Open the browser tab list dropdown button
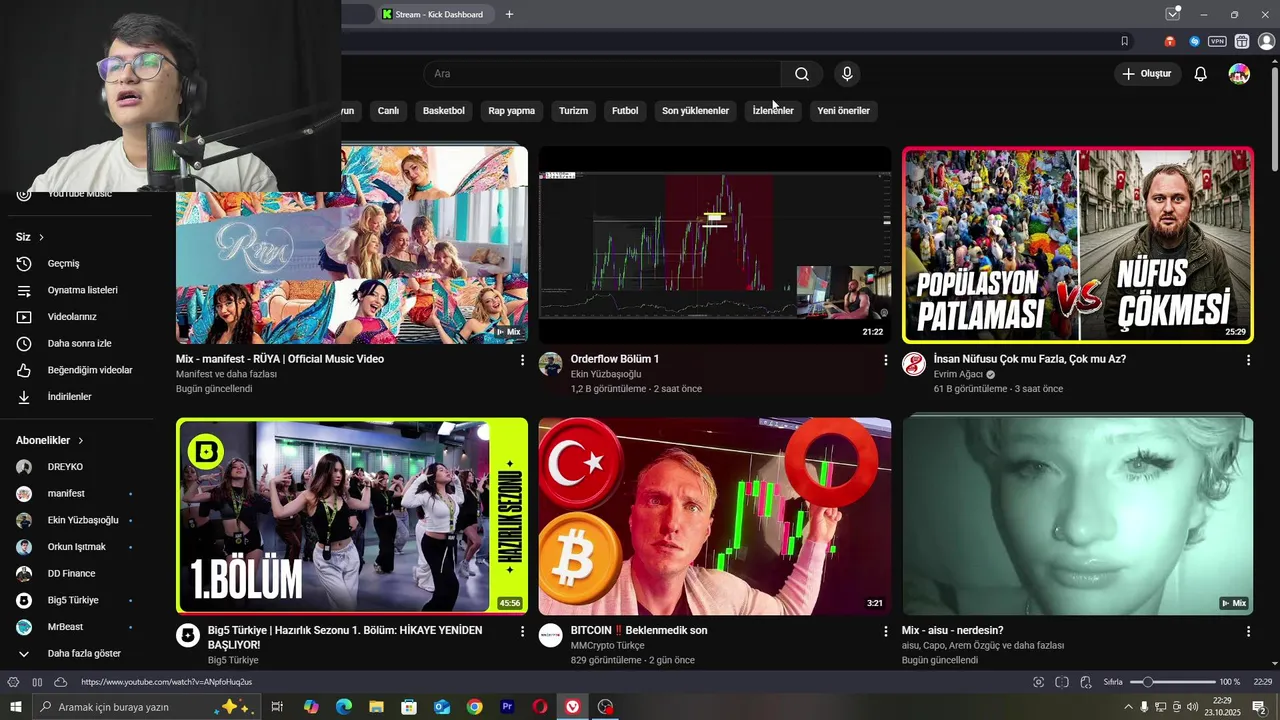1280x720 pixels. (1173, 14)
